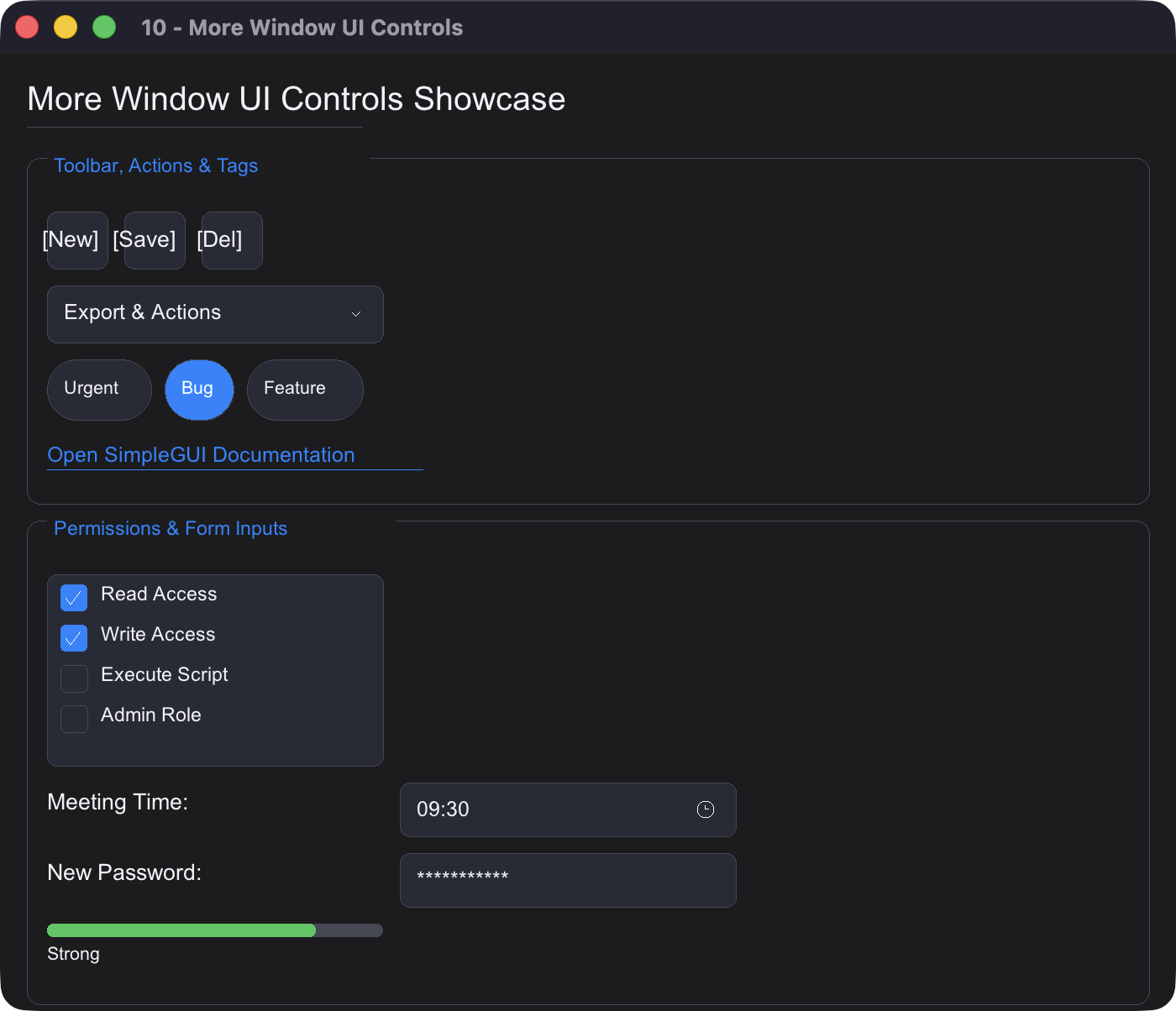Open the Export & Actions dropdown
This screenshot has width=1176, height=1011.
point(215,314)
